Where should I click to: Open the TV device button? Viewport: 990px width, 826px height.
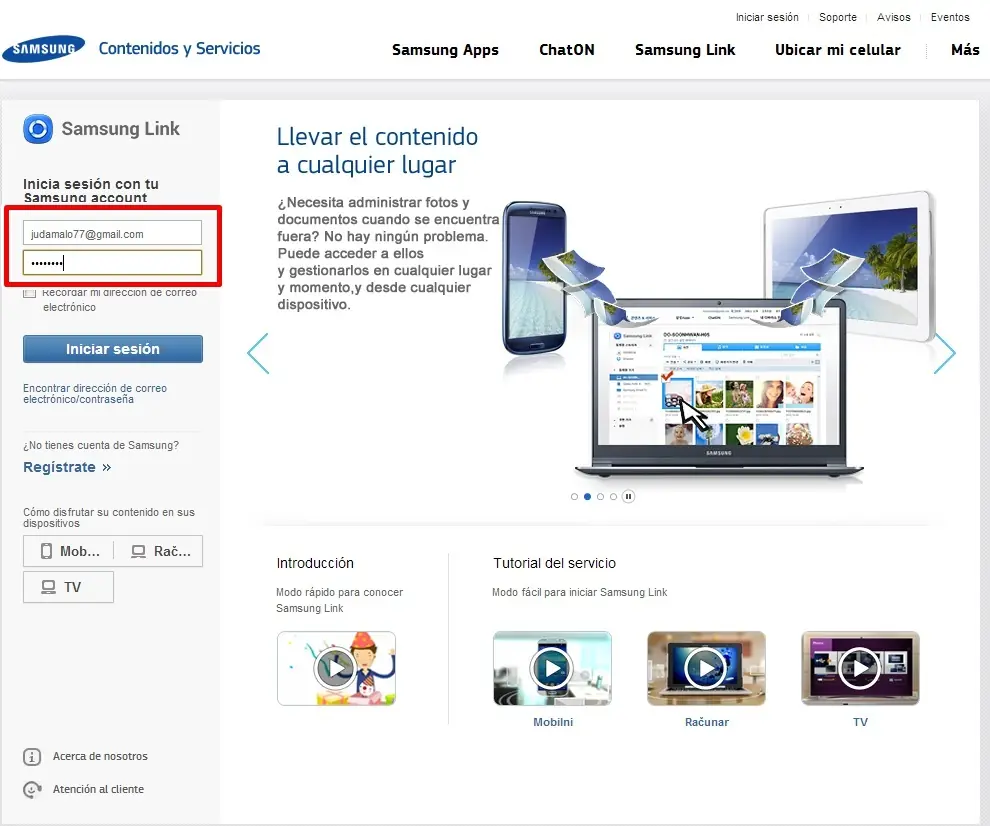68,587
